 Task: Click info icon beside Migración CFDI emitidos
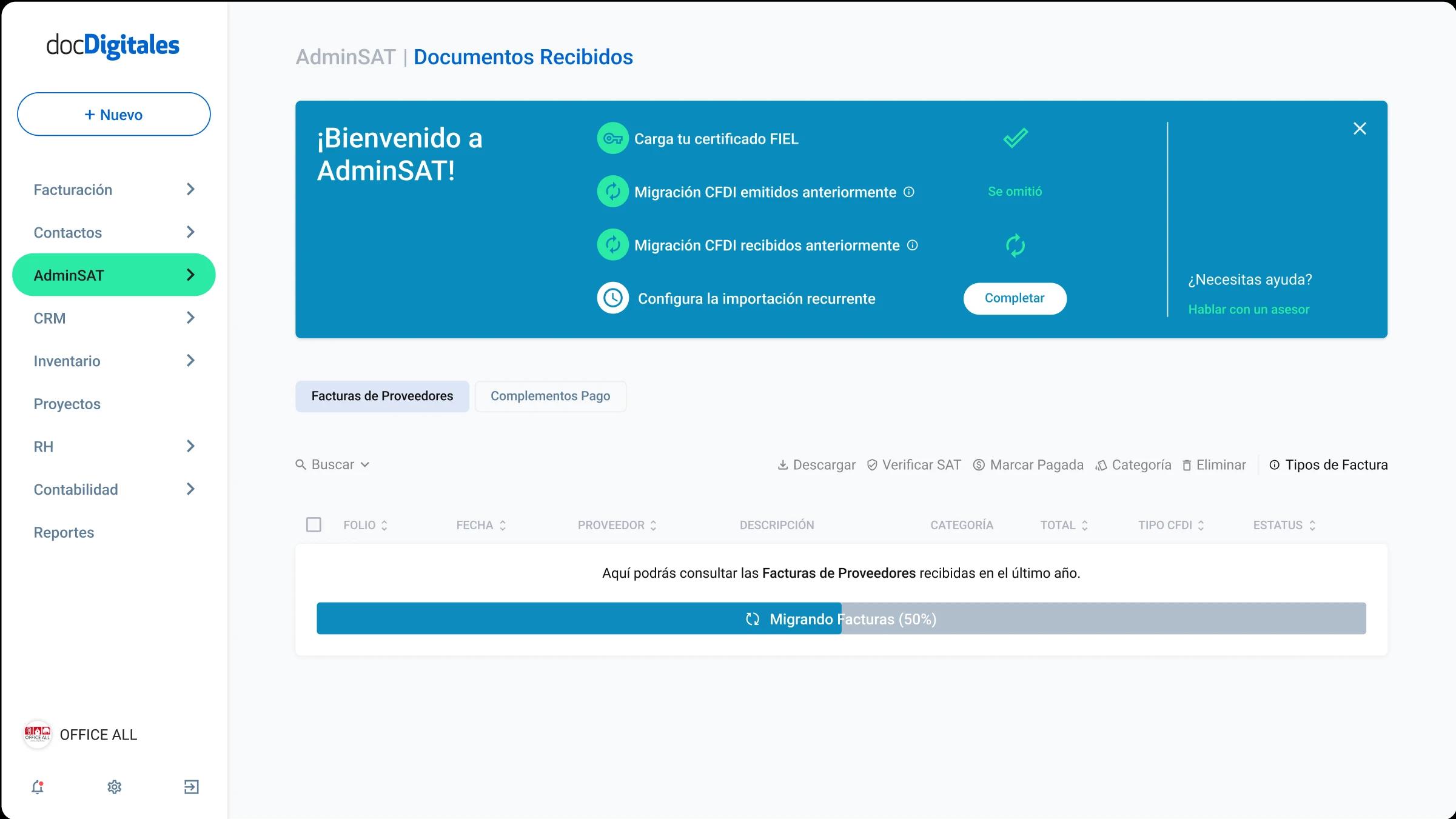(x=909, y=192)
